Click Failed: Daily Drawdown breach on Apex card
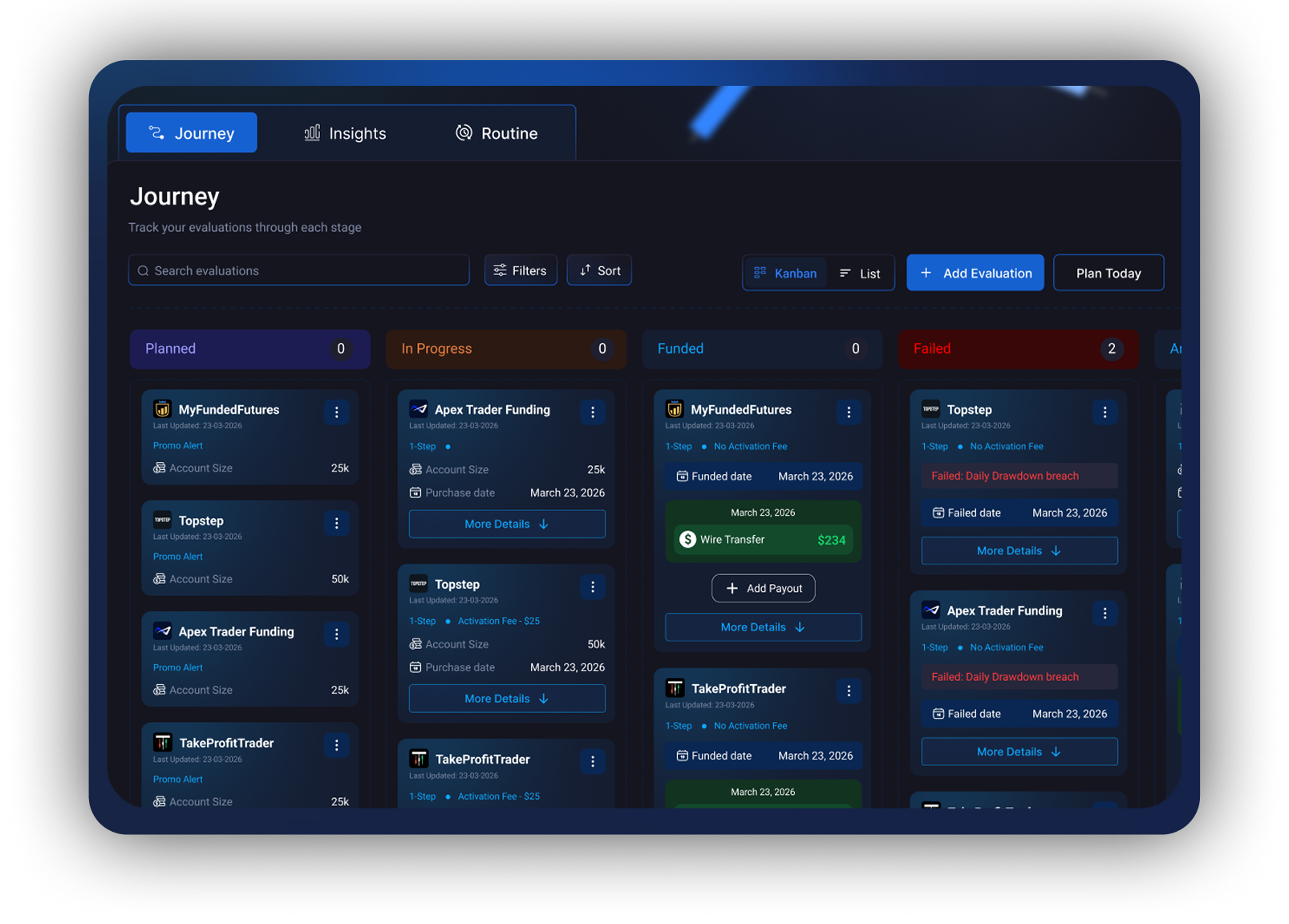Viewport: 1289px width, 924px height. tap(1019, 677)
